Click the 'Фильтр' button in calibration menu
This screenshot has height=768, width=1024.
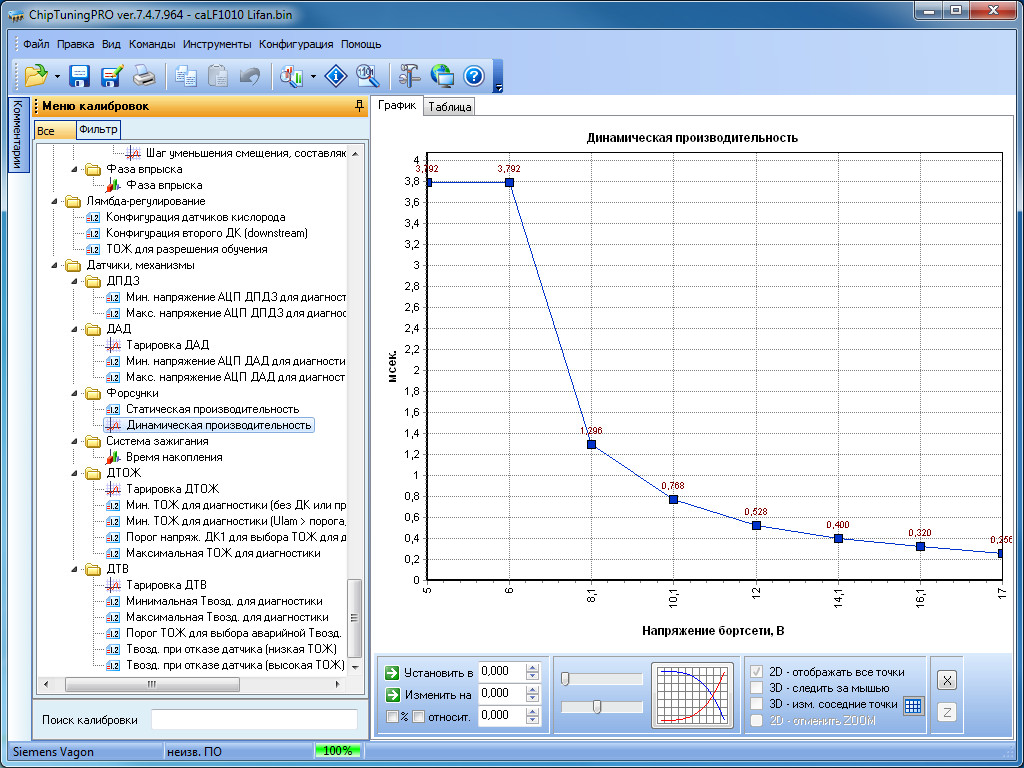point(98,129)
